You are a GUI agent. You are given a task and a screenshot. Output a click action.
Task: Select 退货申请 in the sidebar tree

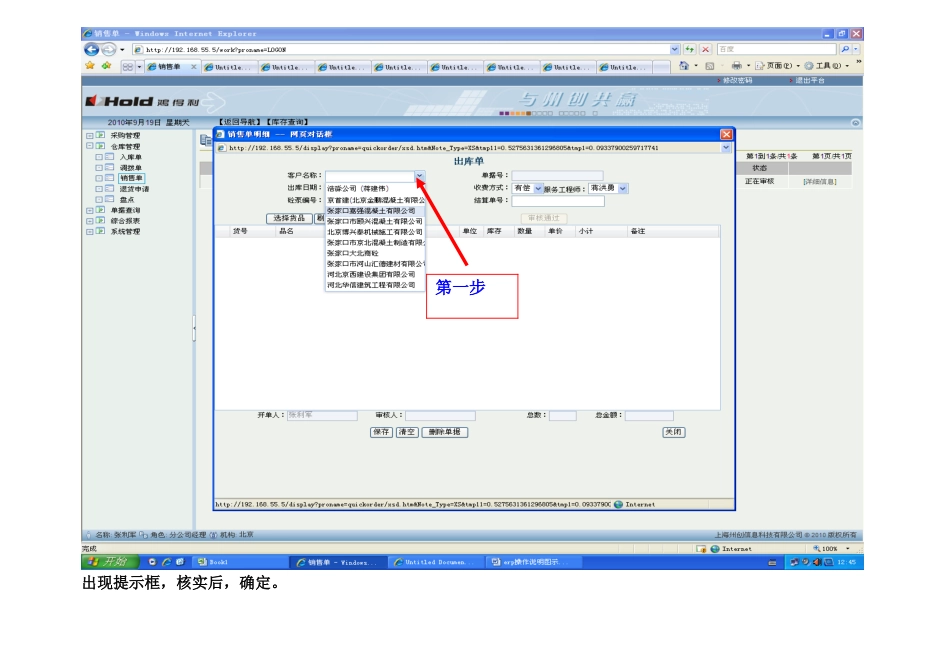point(134,189)
